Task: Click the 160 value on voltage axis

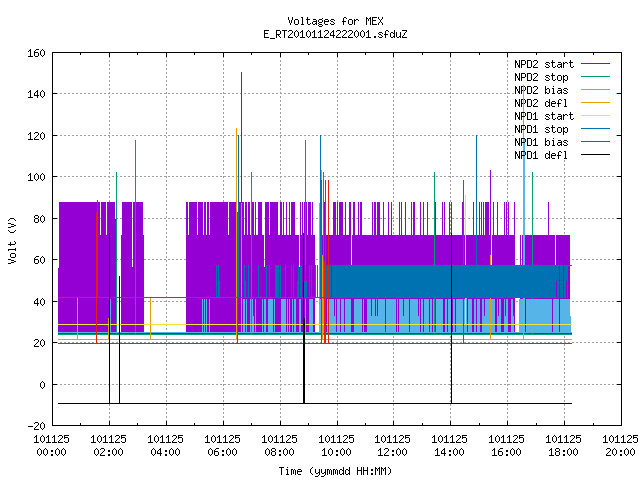Action: [x=36, y=53]
